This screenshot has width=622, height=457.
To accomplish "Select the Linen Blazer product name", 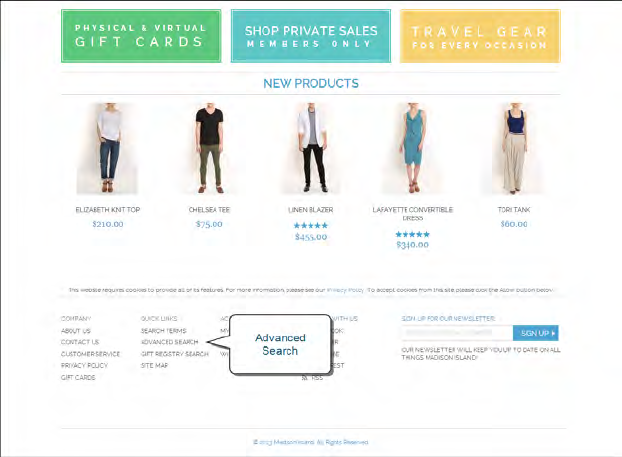I will (x=311, y=209).
